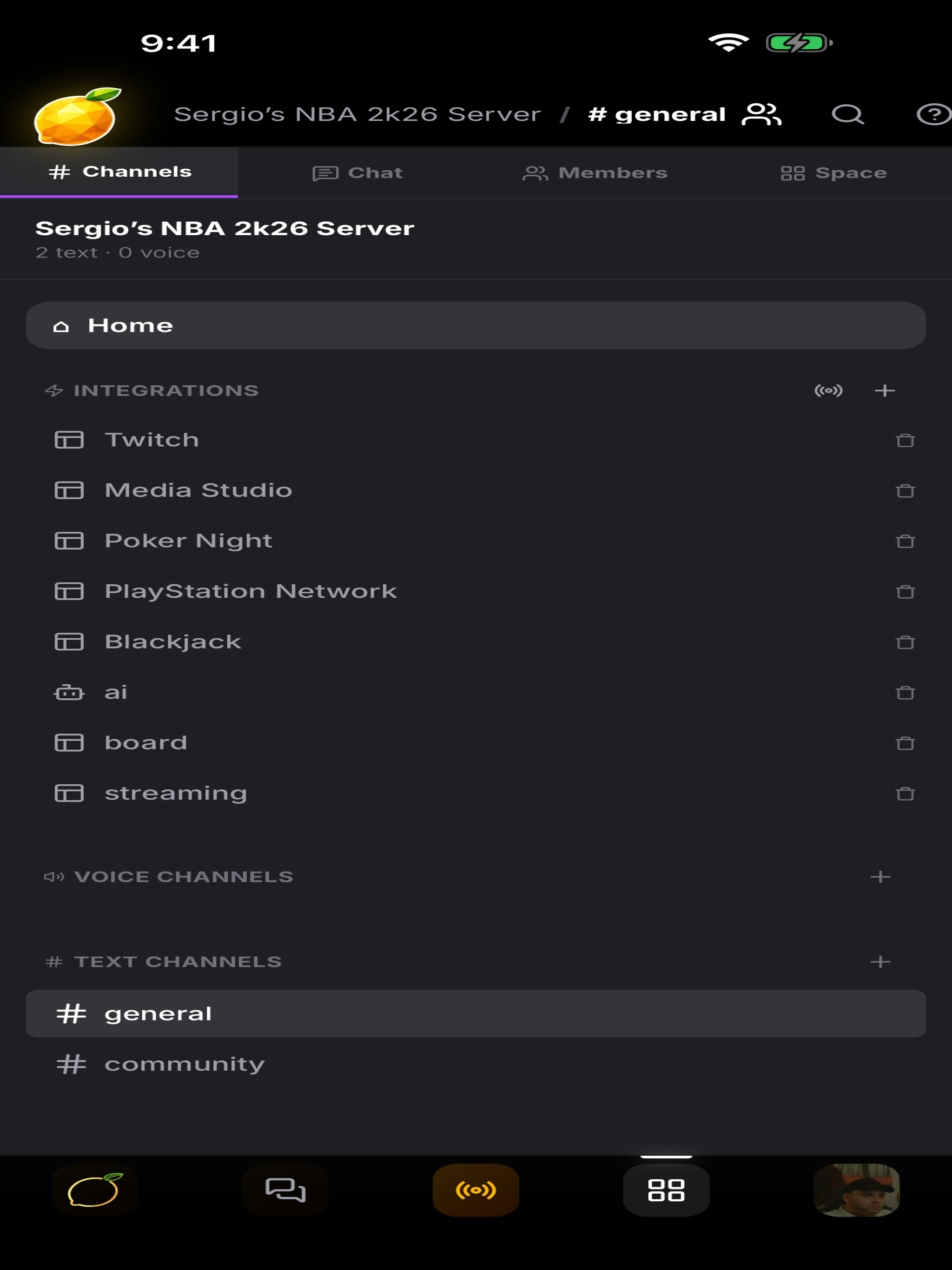Image resolution: width=952 pixels, height=1270 pixels.
Task: Tap the broadcast icon in Integrations header
Action: (828, 390)
